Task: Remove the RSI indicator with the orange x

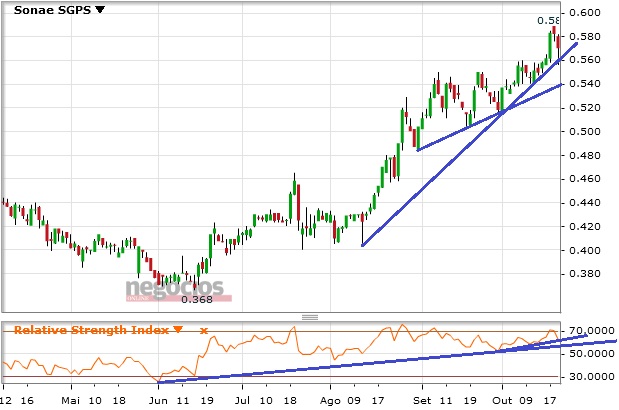Action: (204, 331)
